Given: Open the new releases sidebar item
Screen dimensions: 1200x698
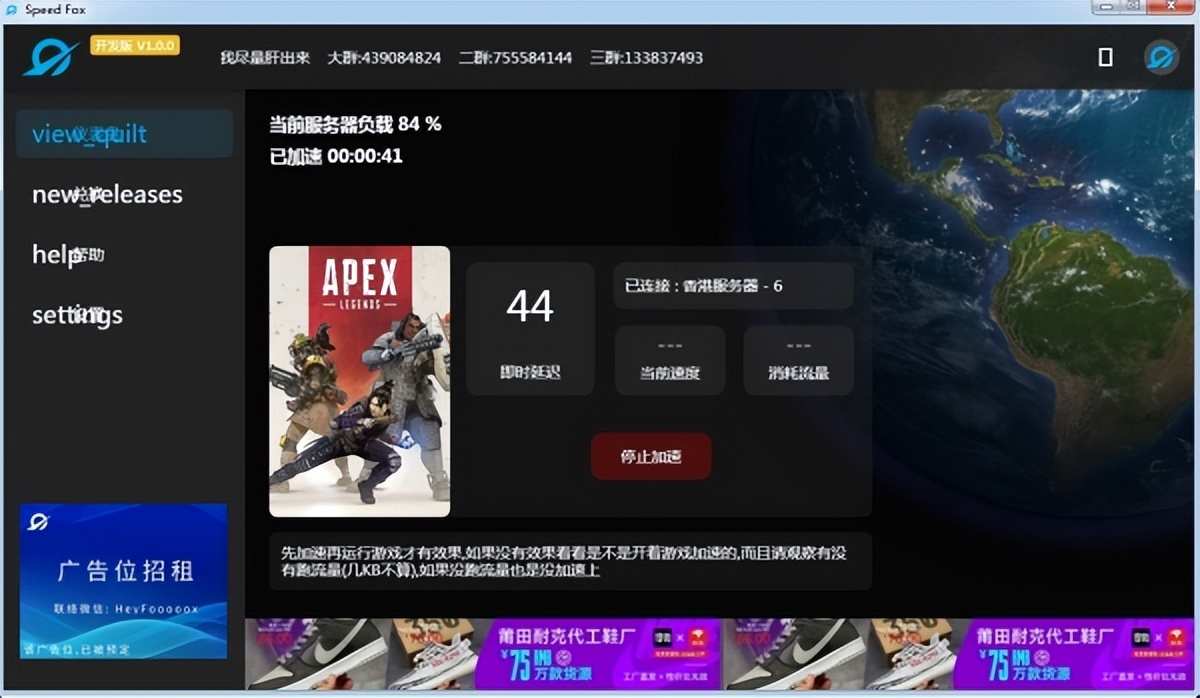Looking at the screenshot, I should coord(106,194).
